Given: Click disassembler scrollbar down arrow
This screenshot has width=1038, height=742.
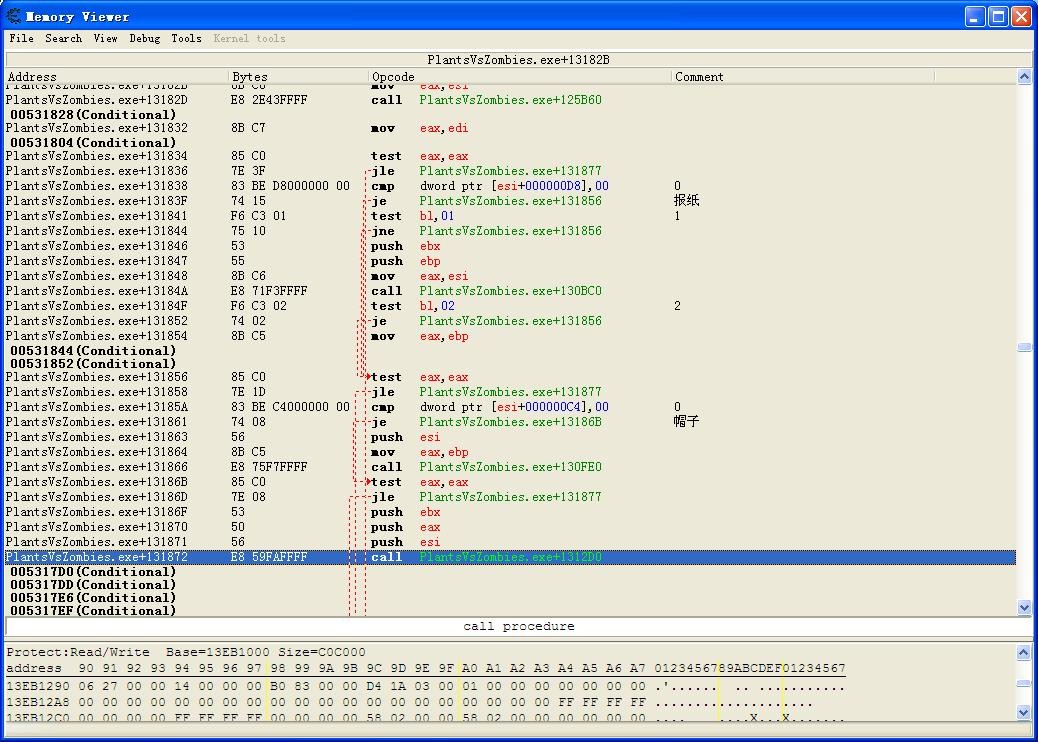Looking at the screenshot, I should point(1024,608).
